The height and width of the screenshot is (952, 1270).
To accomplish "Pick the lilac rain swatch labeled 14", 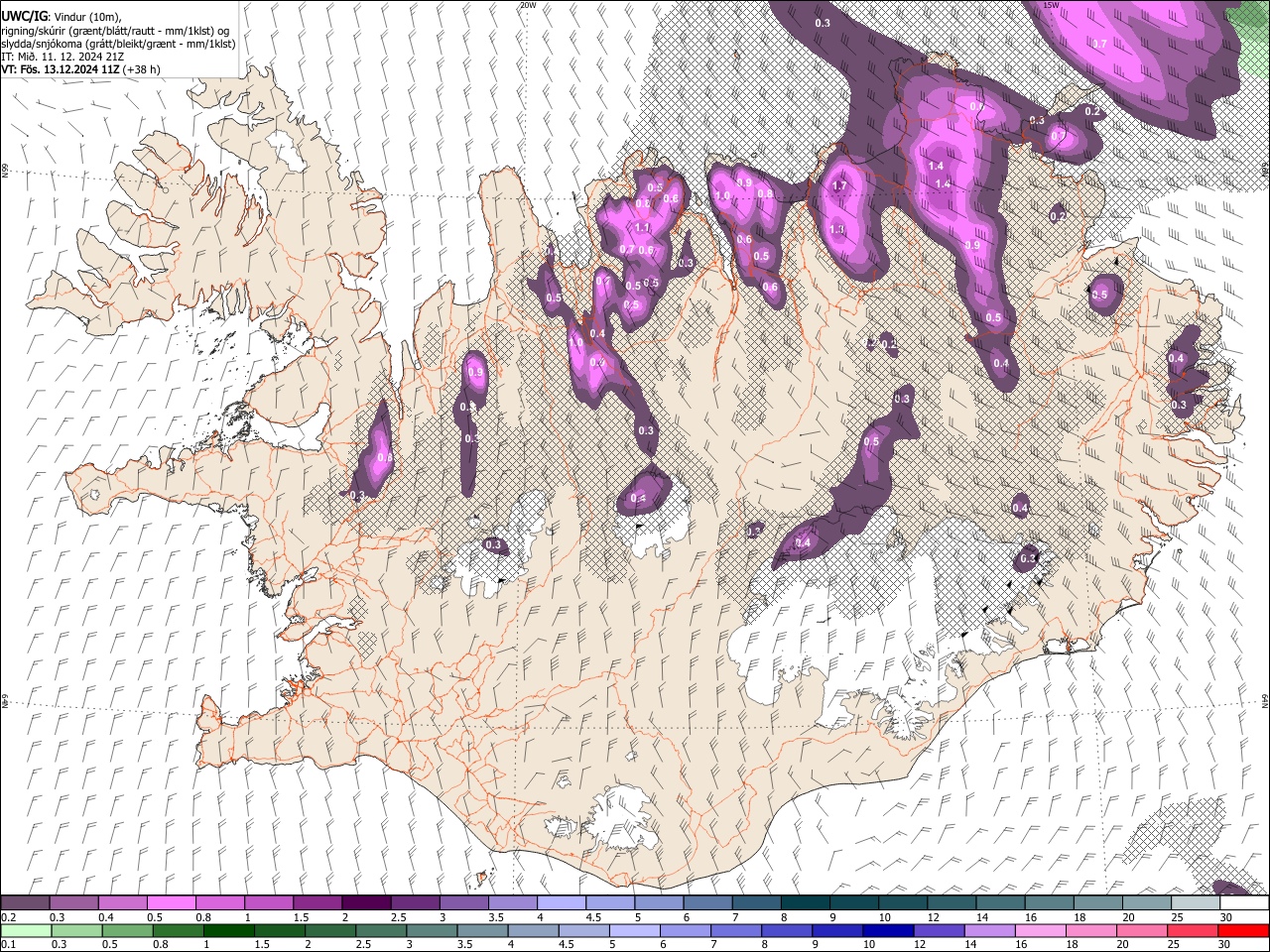I will click(989, 930).
